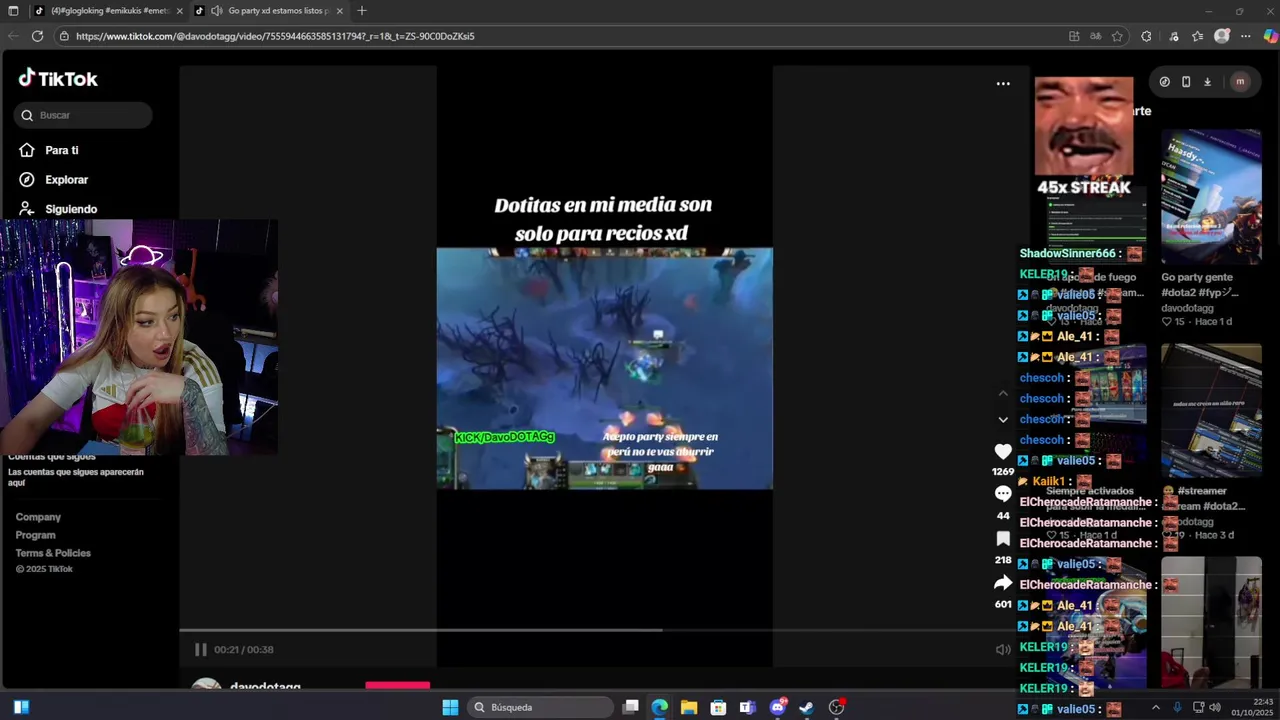Screen dimensions: 1280x720
Task: Open Steam from the taskbar
Action: click(807, 707)
